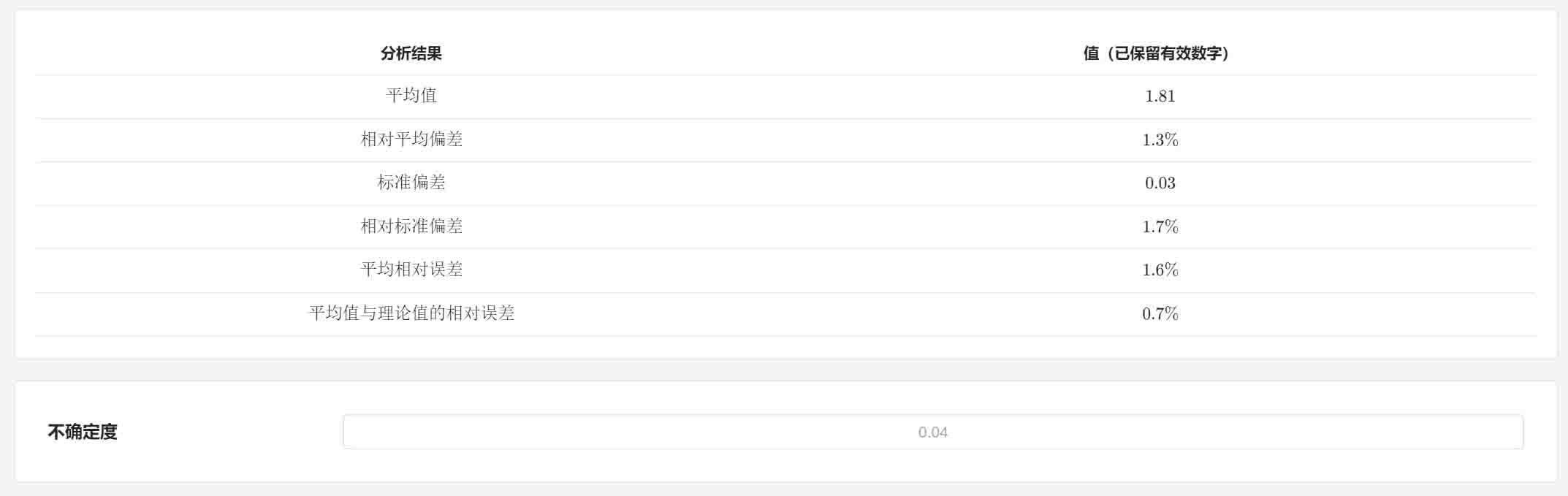Select the 分析结果 column header
1568x496 pixels.
[x=411, y=53]
